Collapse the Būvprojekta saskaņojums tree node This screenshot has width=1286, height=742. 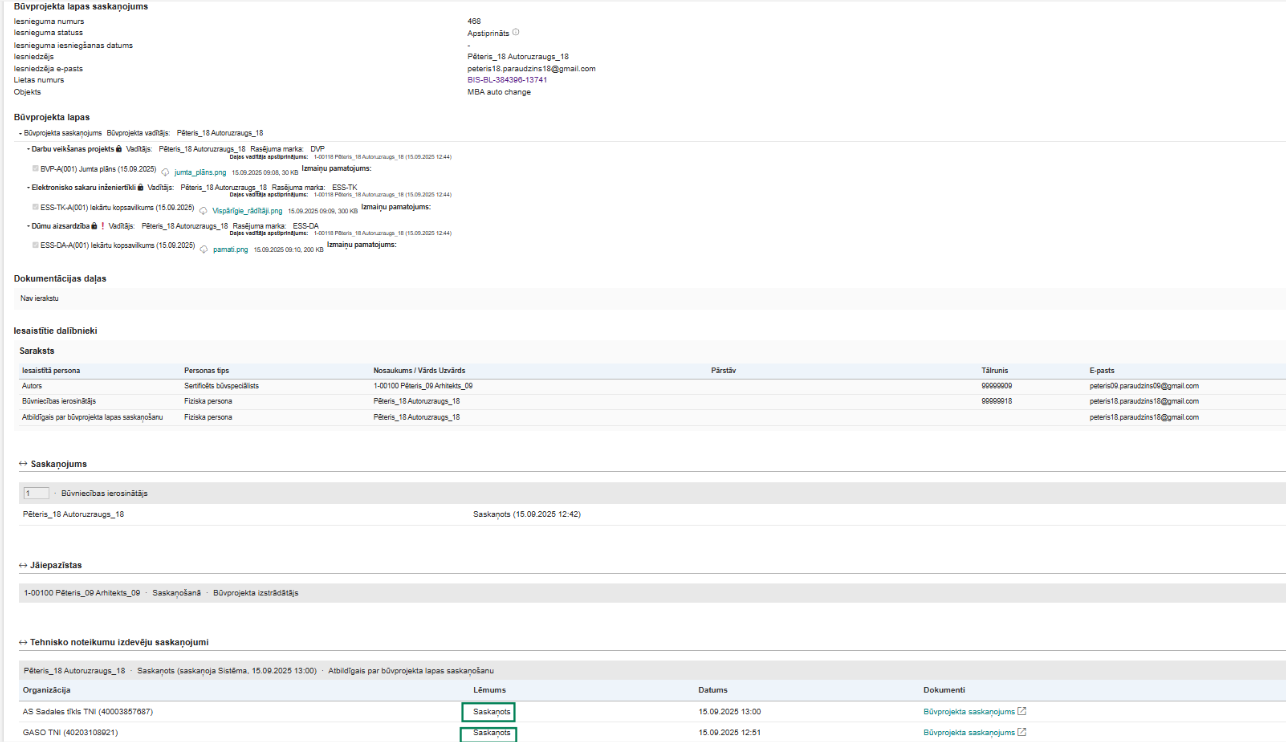coord(19,132)
